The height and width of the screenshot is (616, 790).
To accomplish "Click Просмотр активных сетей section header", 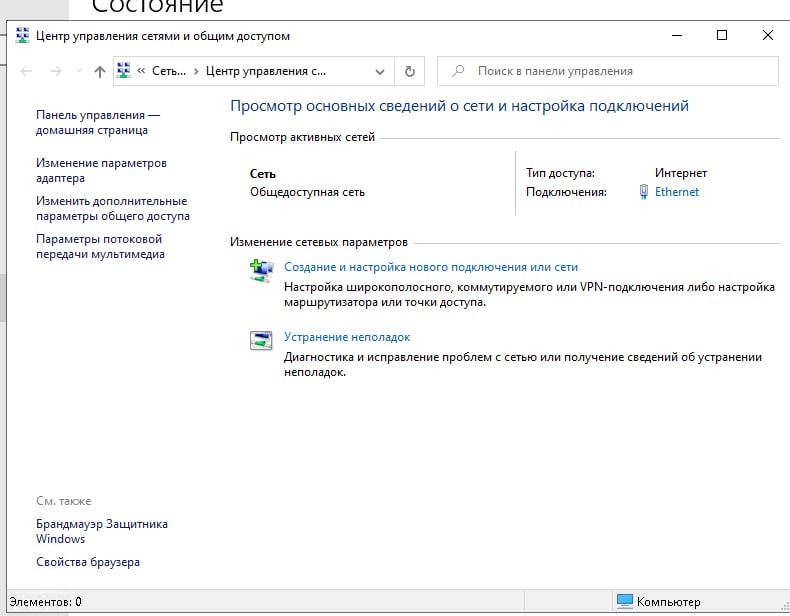I will [302, 137].
